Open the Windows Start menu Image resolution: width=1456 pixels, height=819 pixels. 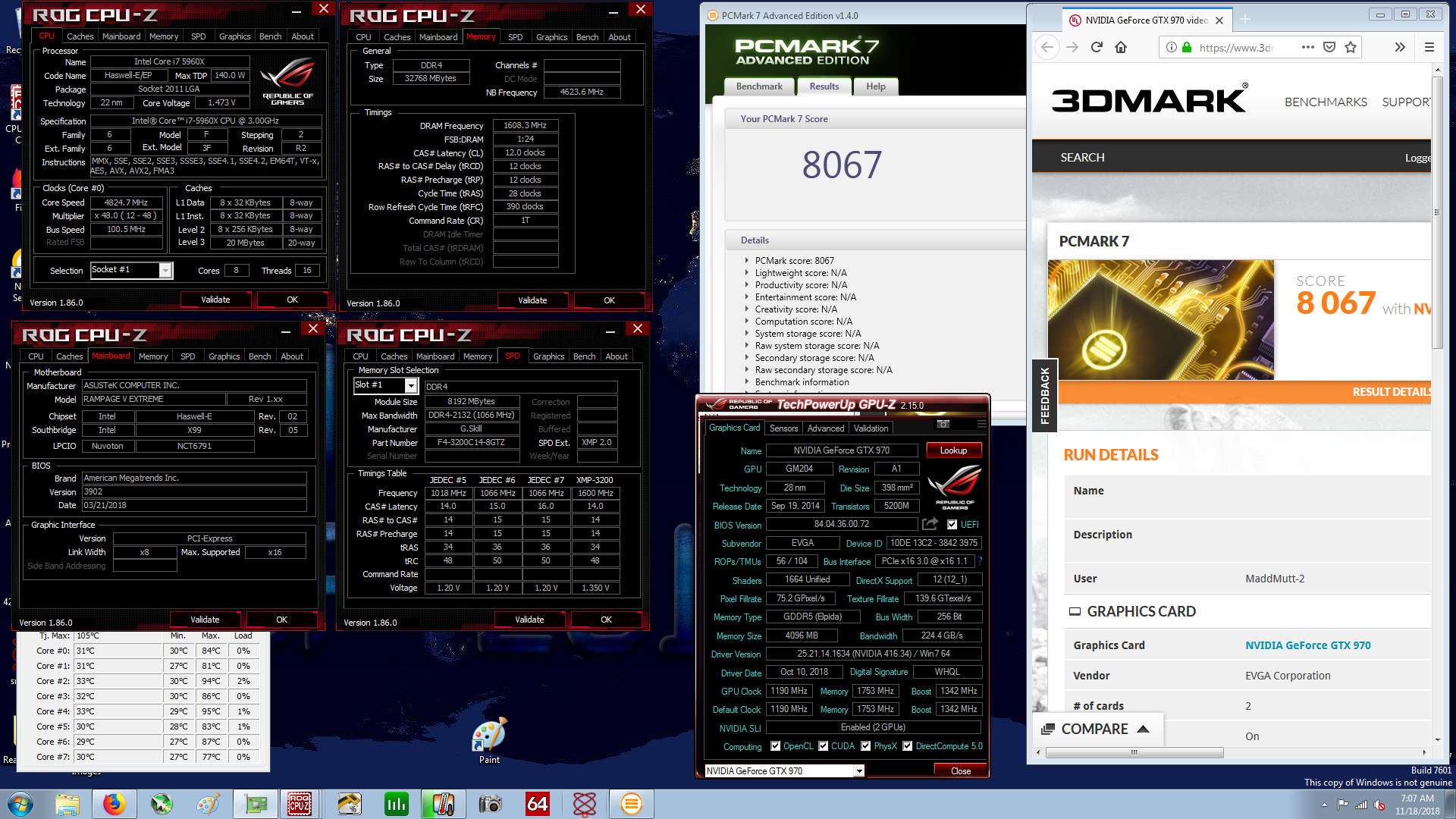[20, 804]
